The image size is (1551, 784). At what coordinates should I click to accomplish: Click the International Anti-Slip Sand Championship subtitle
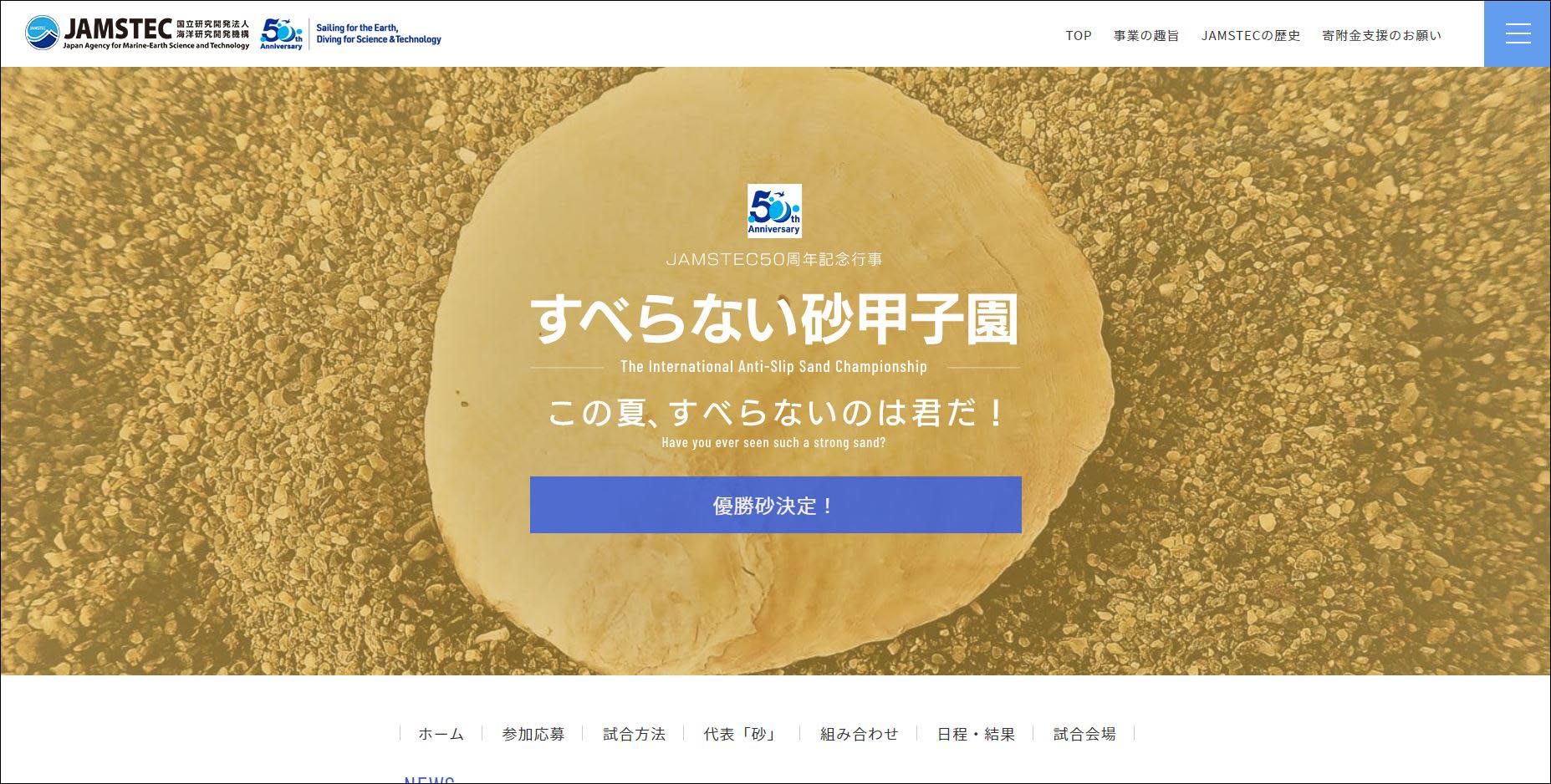pyautogui.click(x=774, y=366)
